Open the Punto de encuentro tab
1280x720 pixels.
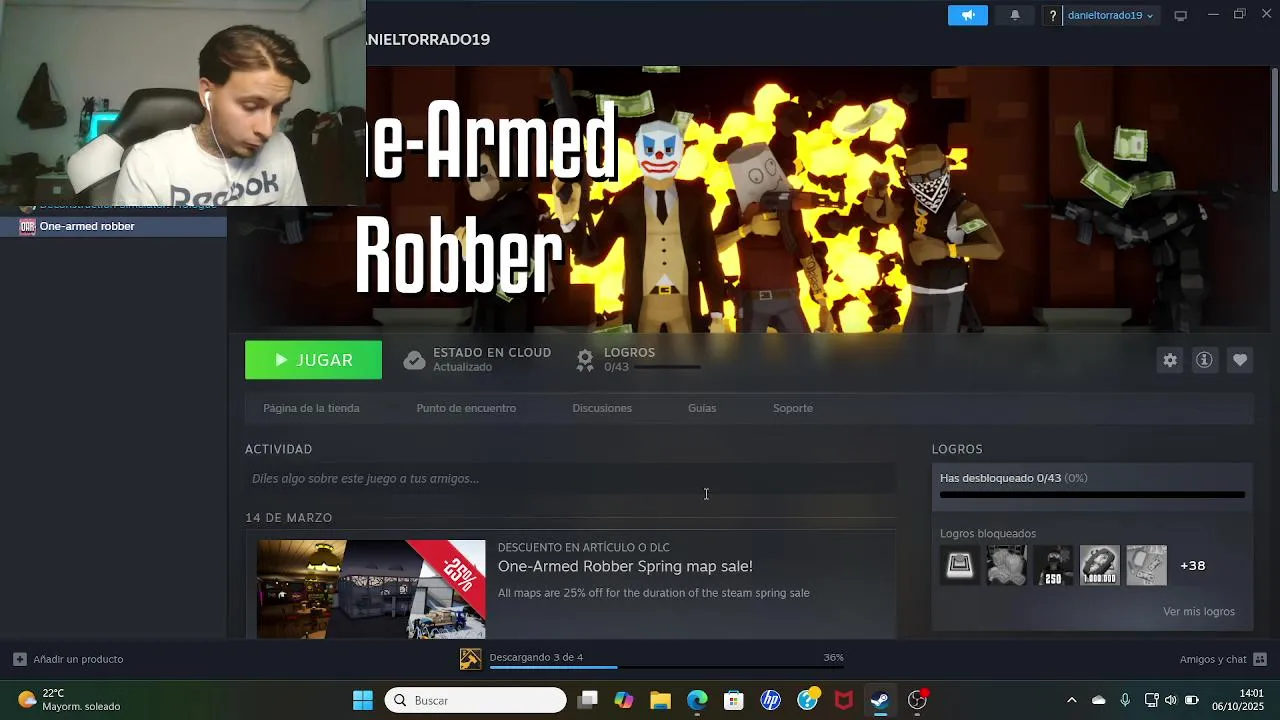click(466, 408)
